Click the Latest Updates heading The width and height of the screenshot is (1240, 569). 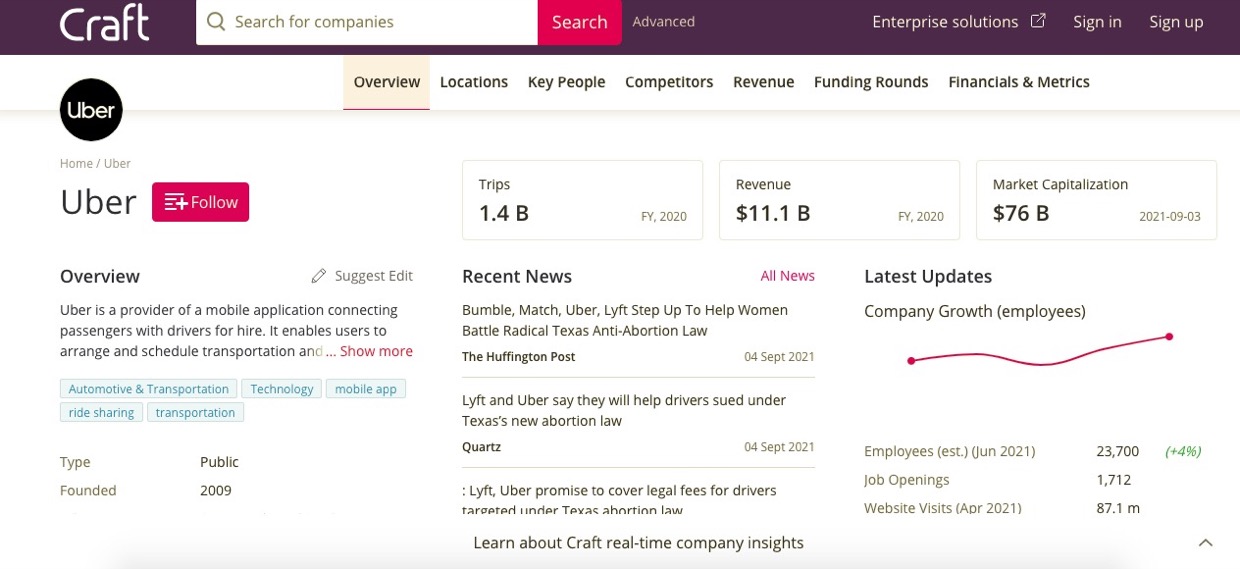(928, 277)
